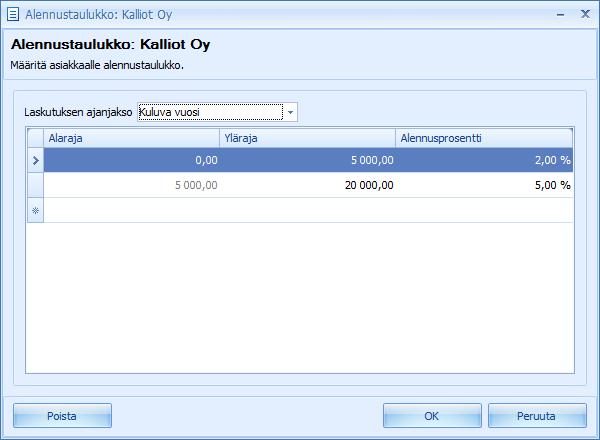600x440 pixels.
Task: Click the new row asterisk marker
Action: click(36, 210)
